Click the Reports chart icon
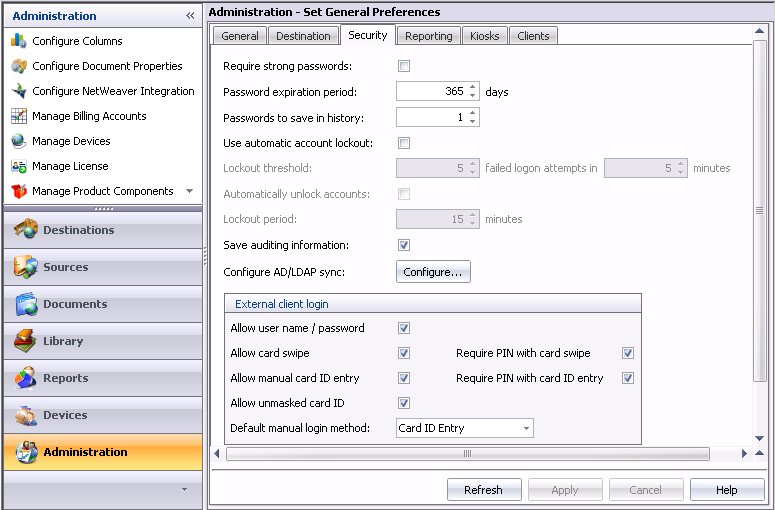The height and width of the screenshot is (510, 775). coord(26,378)
